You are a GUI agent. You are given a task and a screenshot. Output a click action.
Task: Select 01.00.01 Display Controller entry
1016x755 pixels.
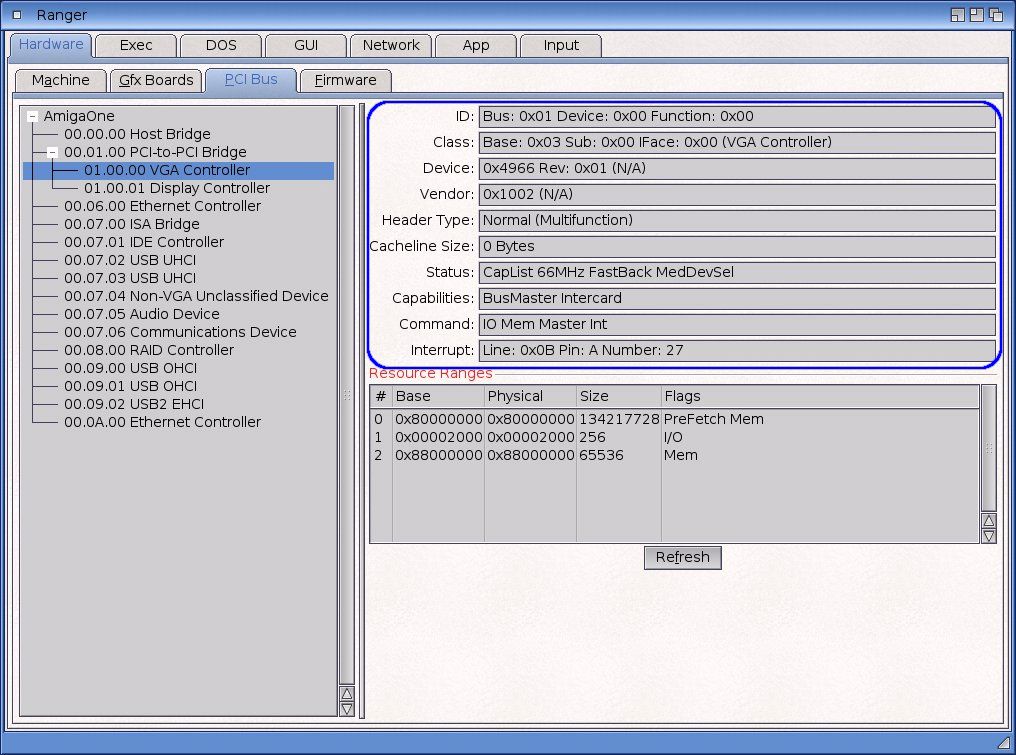(x=177, y=188)
